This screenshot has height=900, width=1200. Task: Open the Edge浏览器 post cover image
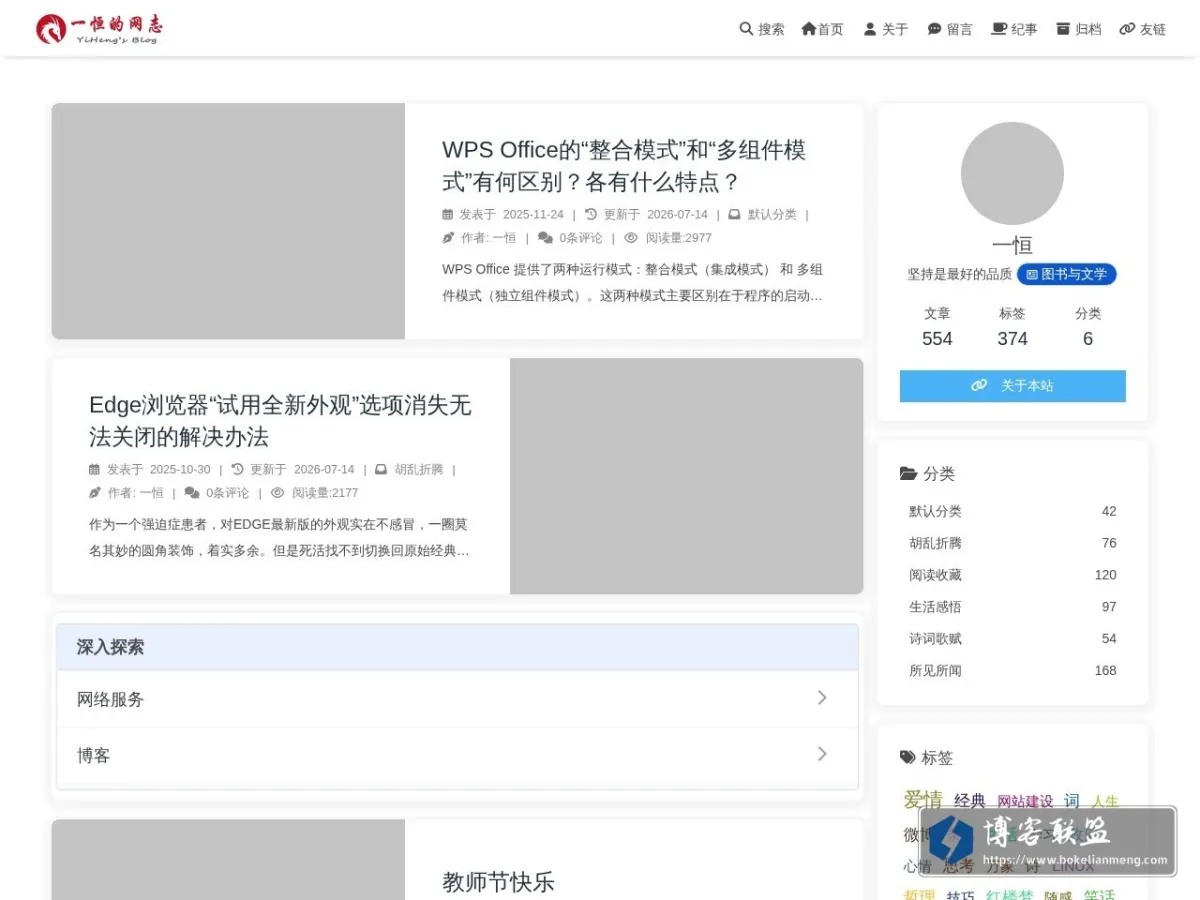(x=686, y=476)
